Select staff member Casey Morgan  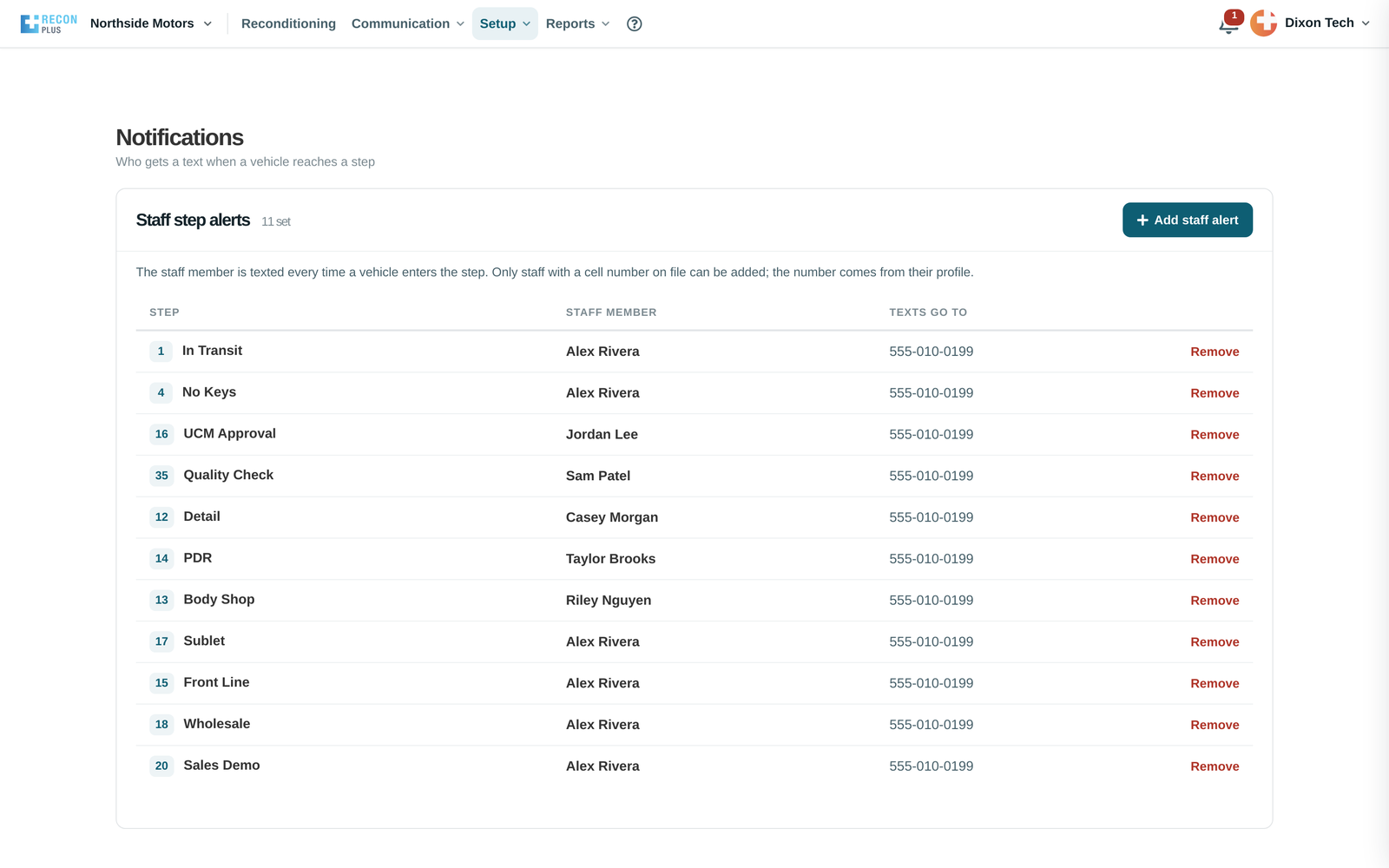tap(612, 517)
